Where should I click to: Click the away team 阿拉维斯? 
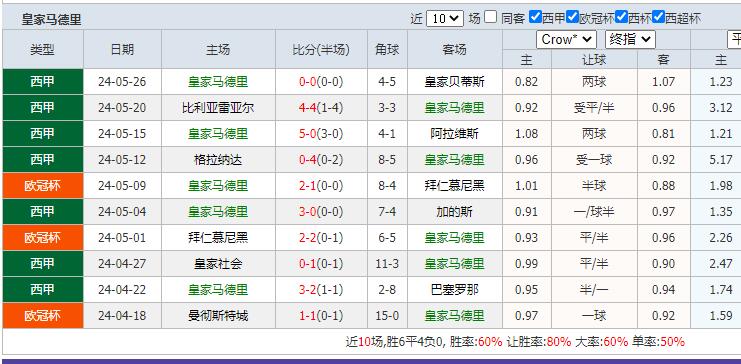(x=454, y=134)
